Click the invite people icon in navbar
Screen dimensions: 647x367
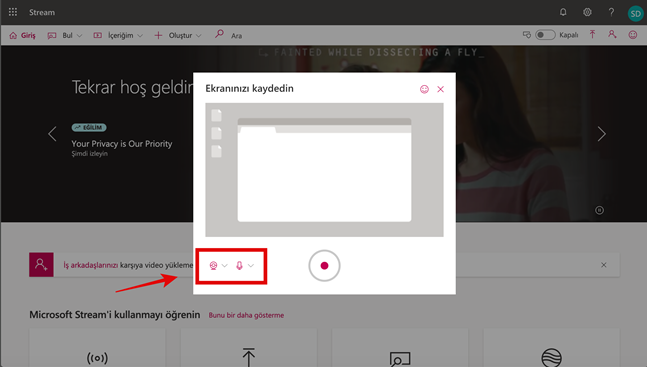pyautogui.click(x=612, y=35)
